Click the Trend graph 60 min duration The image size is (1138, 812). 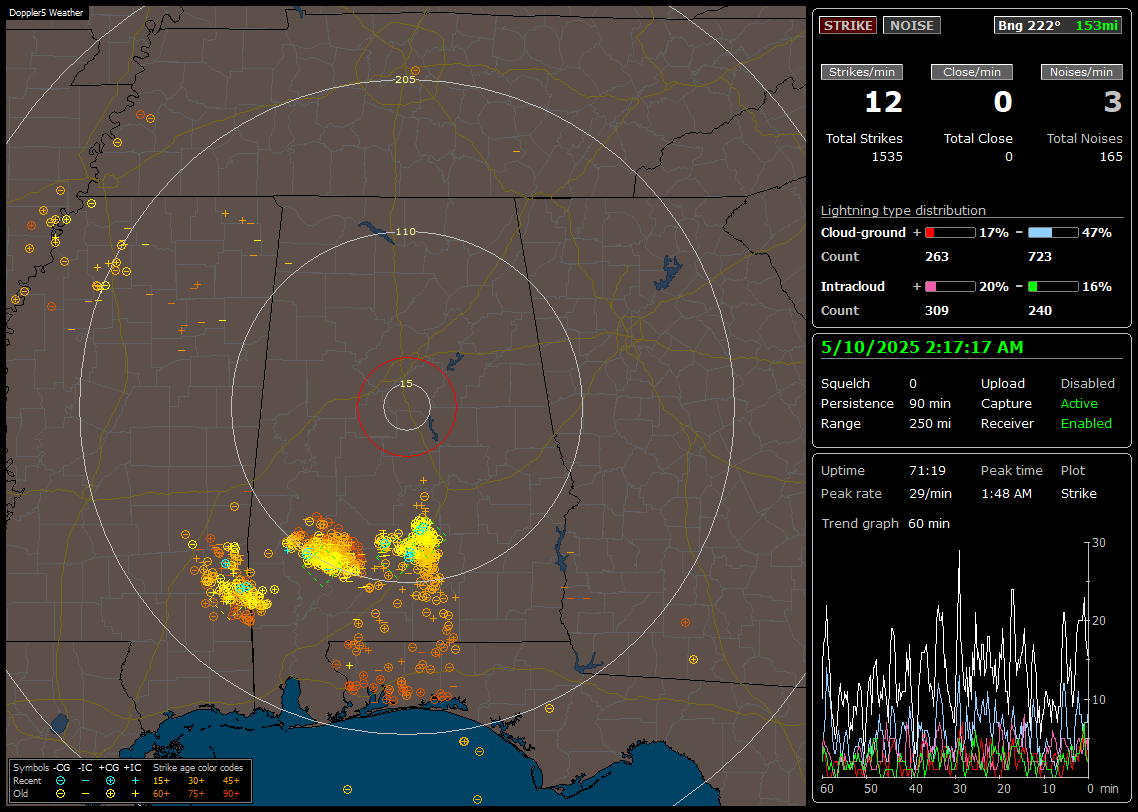(928, 524)
